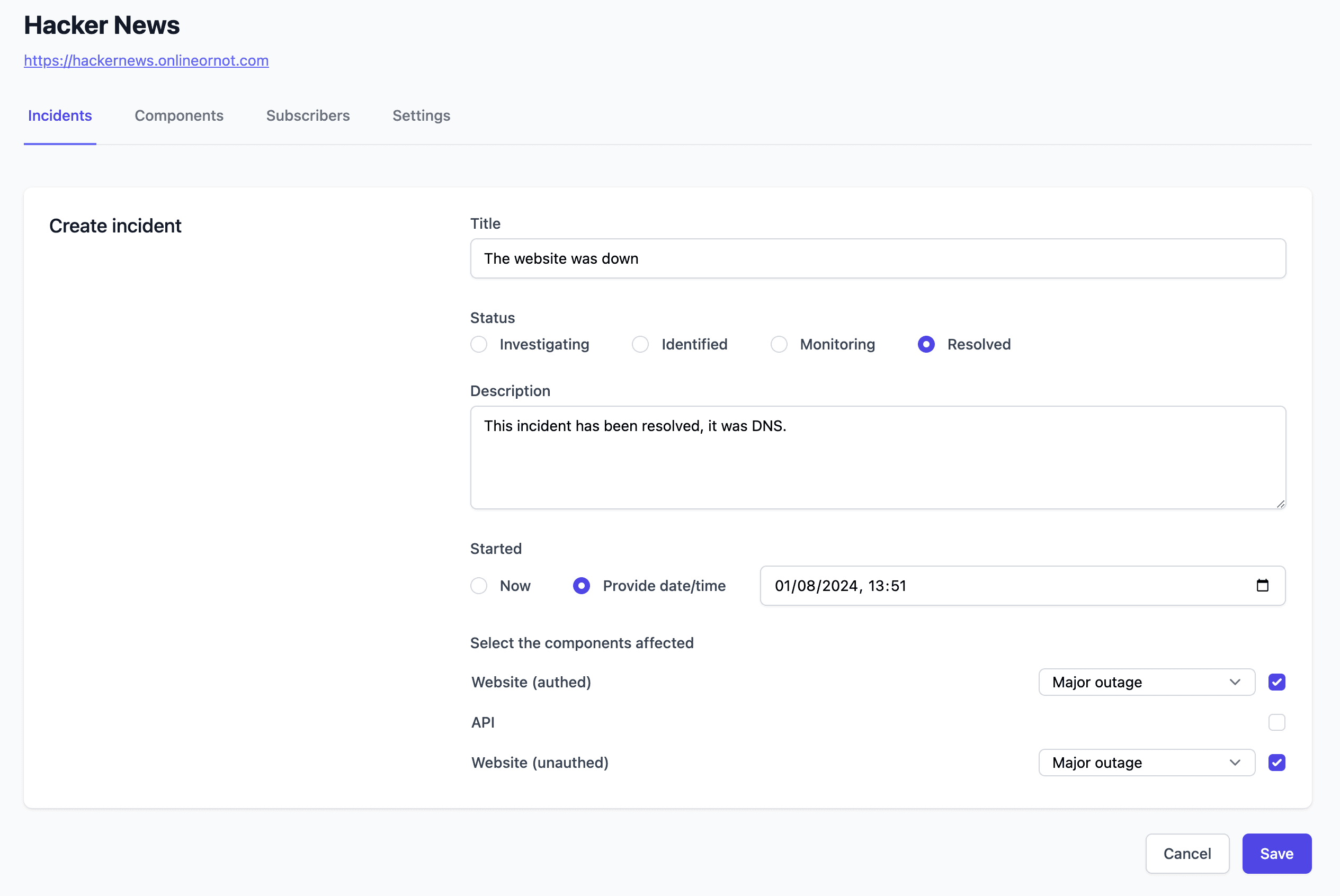Image resolution: width=1340 pixels, height=896 pixels.
Task: Cancel creating the incident
Action: [x=1187, y=854]
